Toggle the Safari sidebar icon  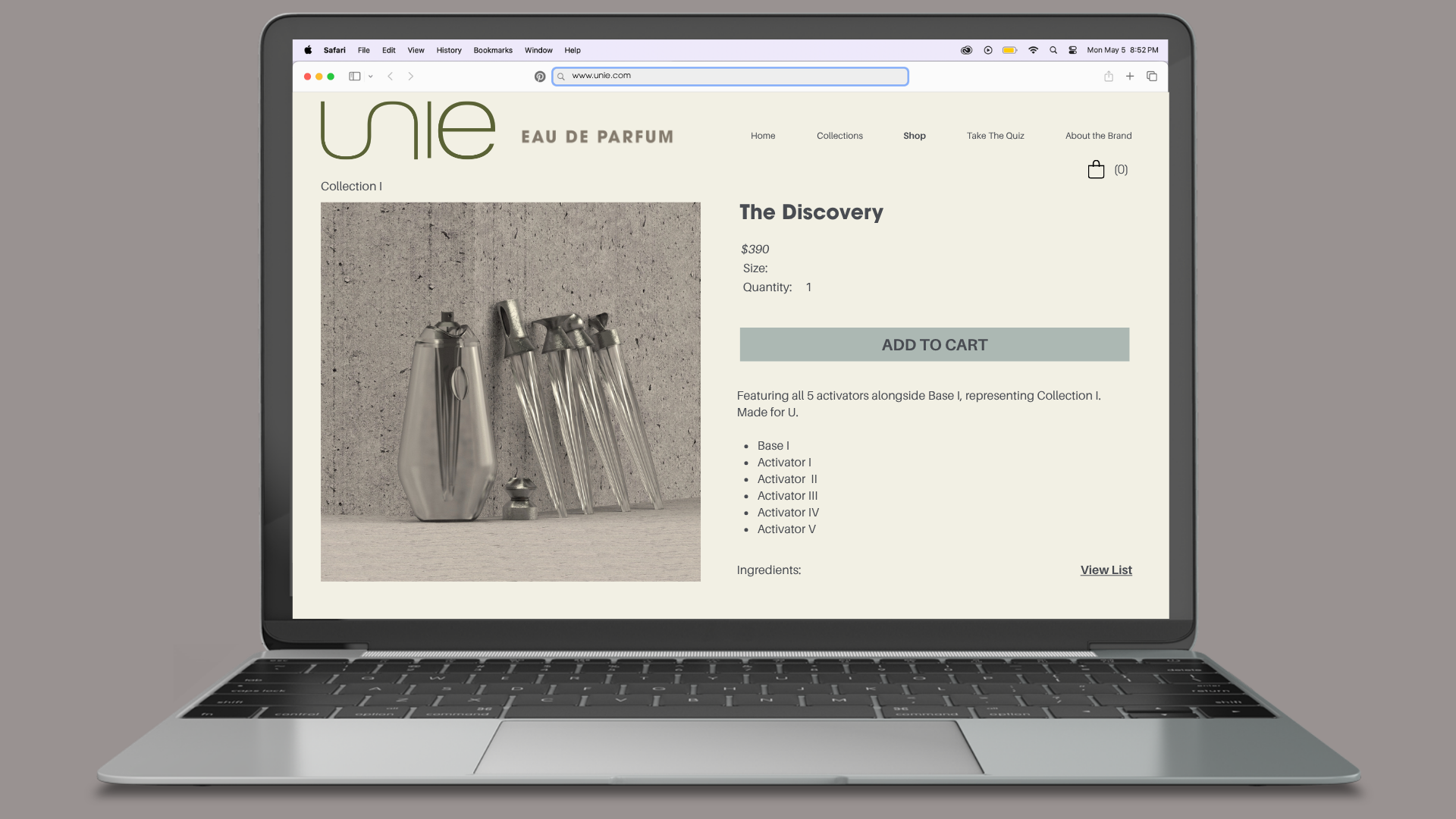[354, 76]
